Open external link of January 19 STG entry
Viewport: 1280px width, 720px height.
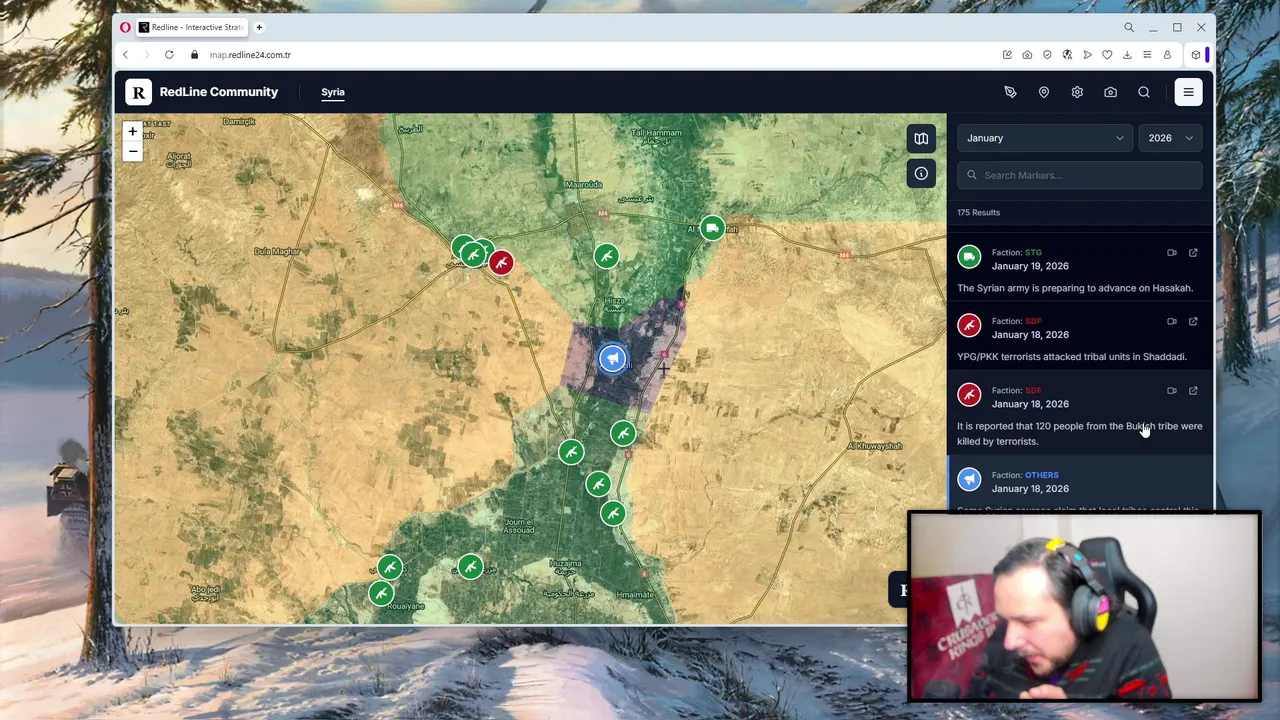[x=1193, y=253]
